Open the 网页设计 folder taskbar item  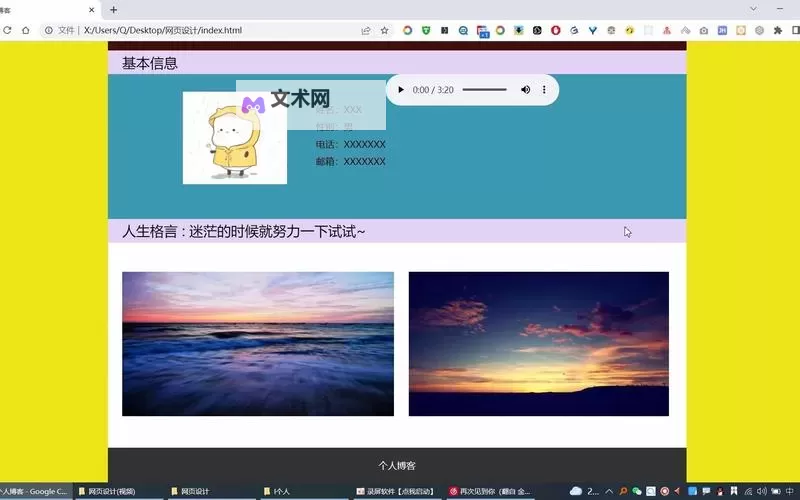(x=212, y=491)
